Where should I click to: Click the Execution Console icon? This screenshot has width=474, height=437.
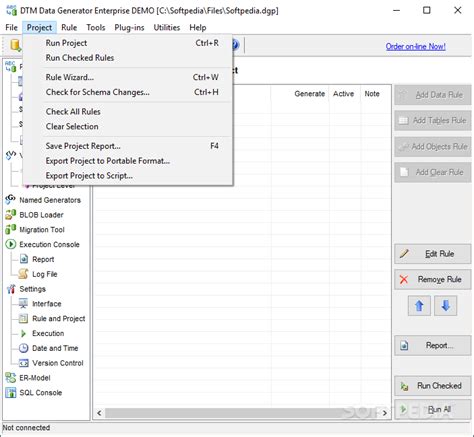[10, 244]
